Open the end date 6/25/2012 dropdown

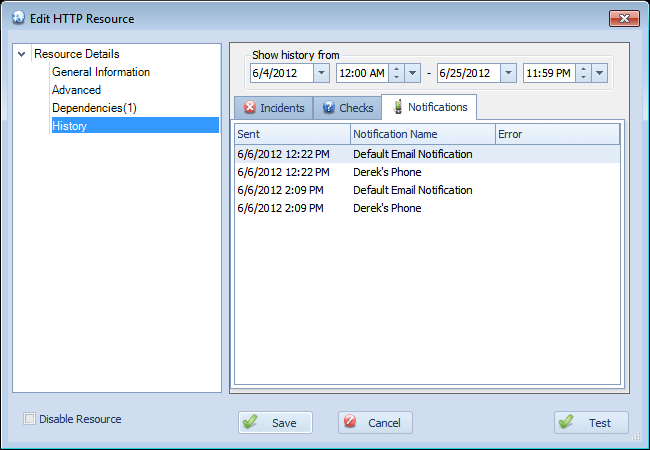tap(508, 73)
